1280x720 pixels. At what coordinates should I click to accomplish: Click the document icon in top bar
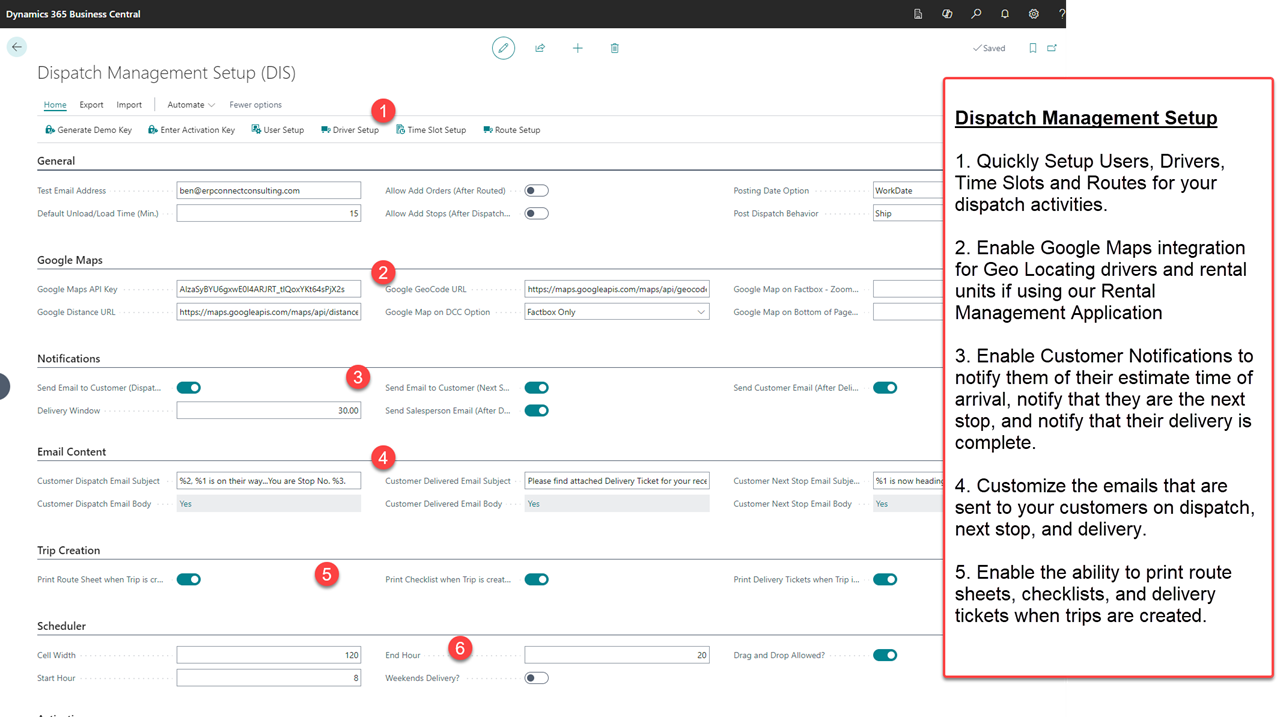(x=918, y=14)
